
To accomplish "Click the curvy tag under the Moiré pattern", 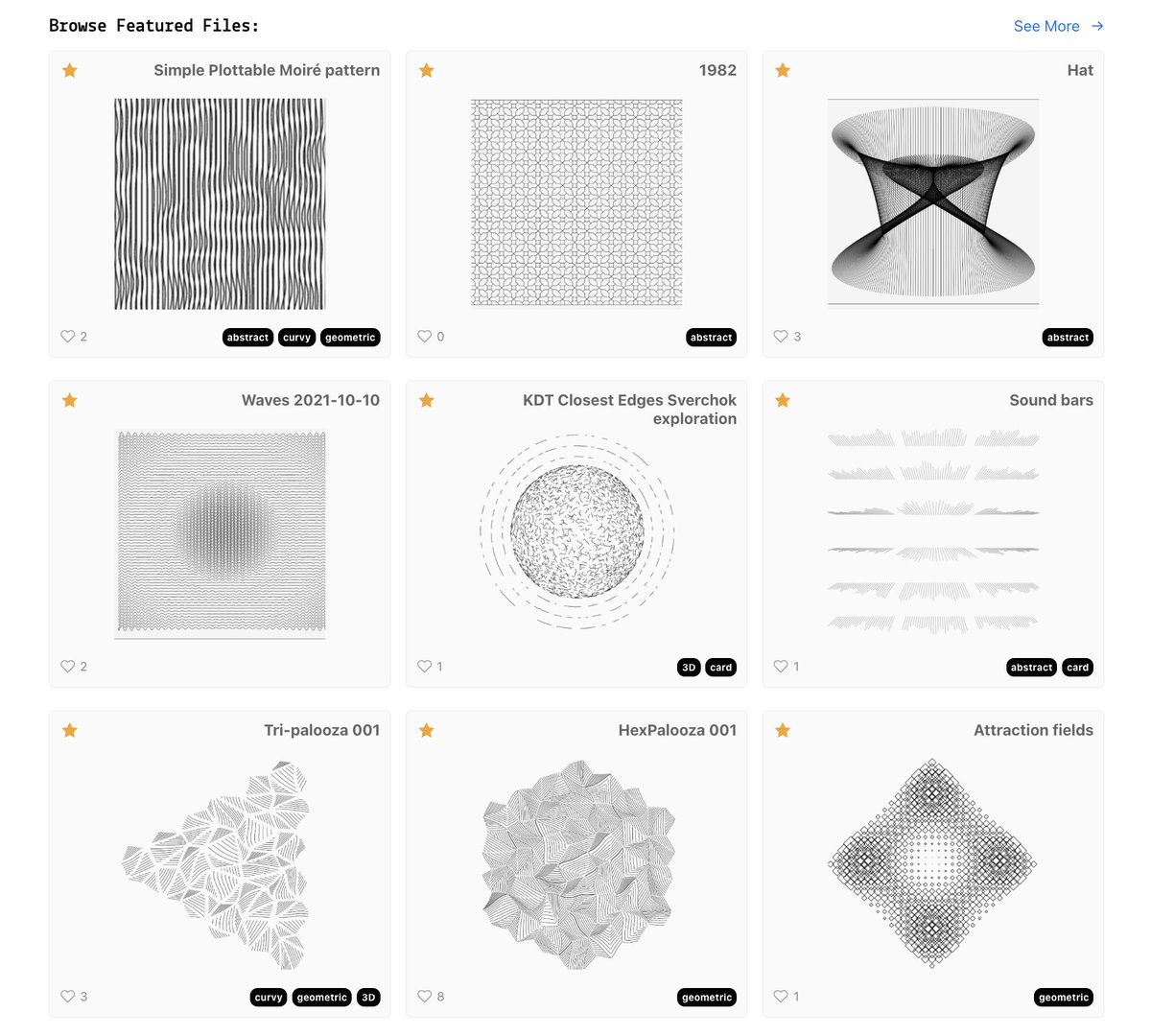I will point(296,337).
